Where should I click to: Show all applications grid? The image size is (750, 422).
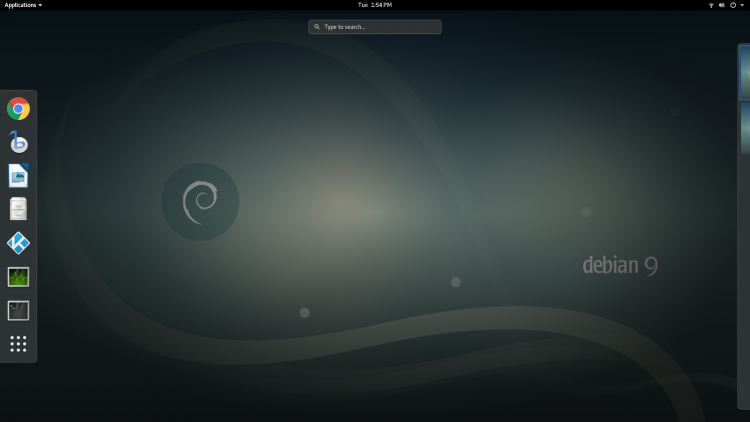[18, 344]
